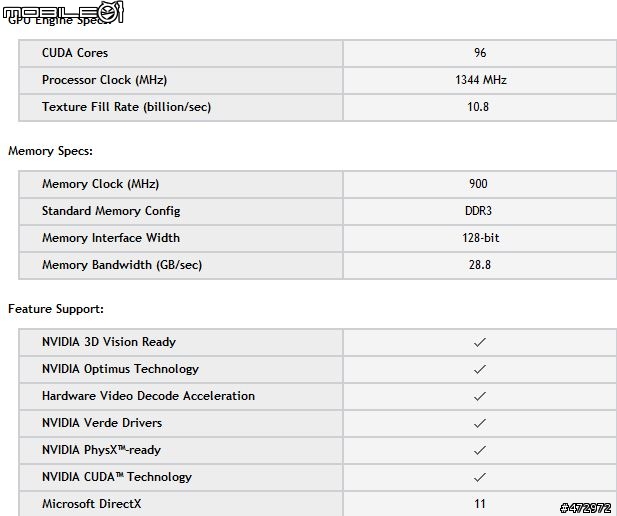Click the PhysX-ready checkmark

pos(480,450)
